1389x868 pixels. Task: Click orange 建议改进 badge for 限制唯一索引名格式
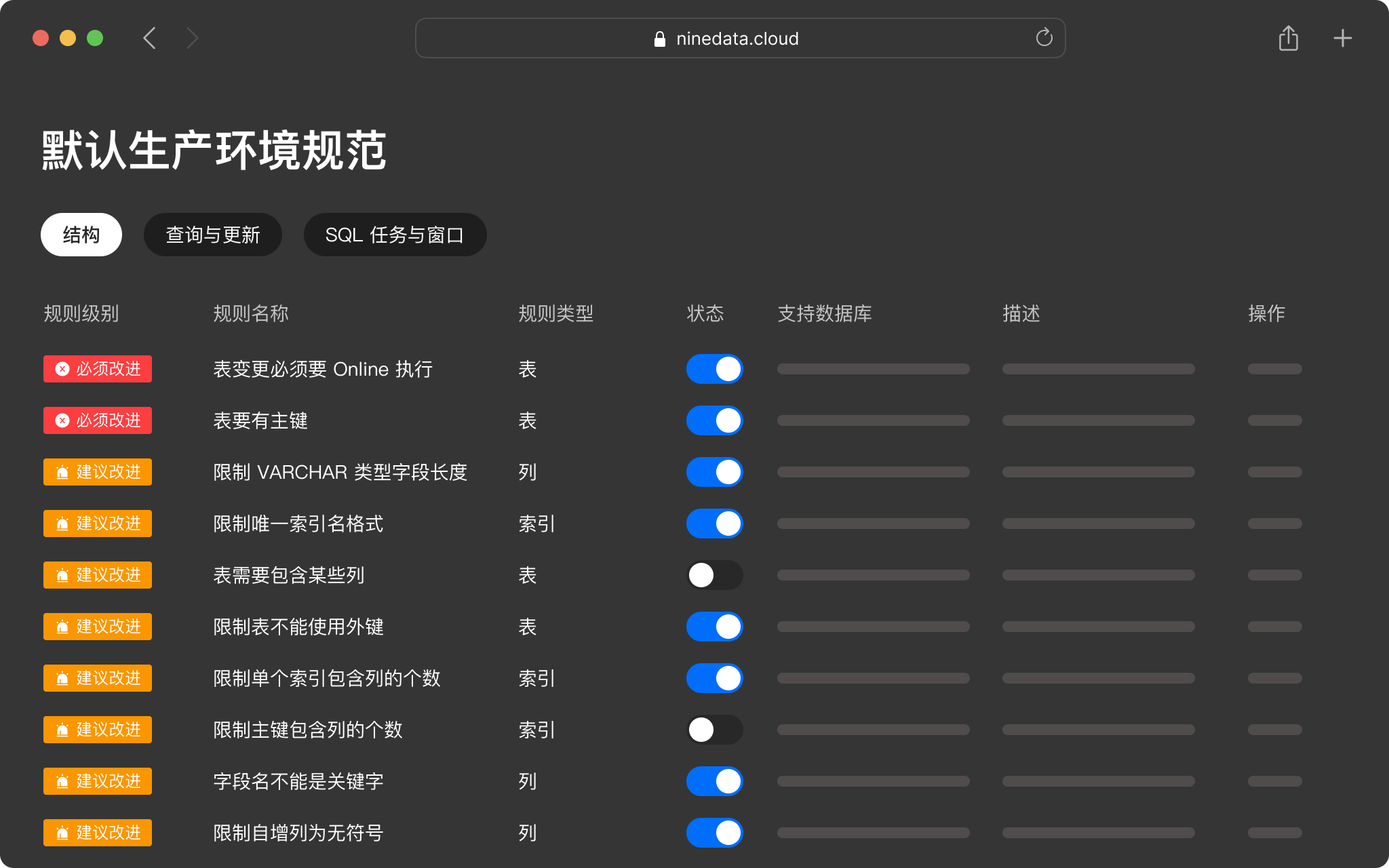point(98,524)
